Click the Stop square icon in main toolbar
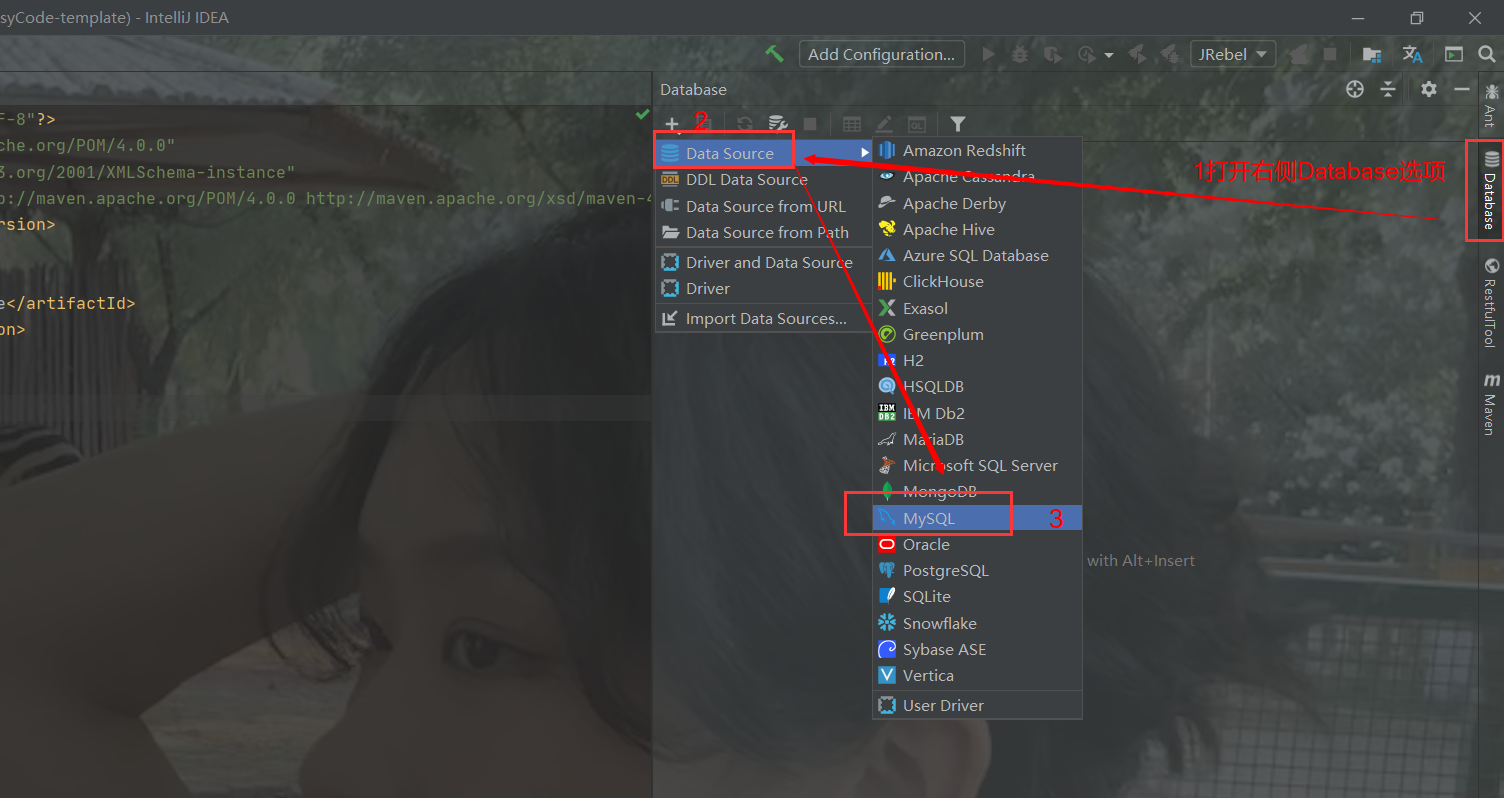Image resolution: width=1504 pixels, height=798 pixels. coord(1330,54)
